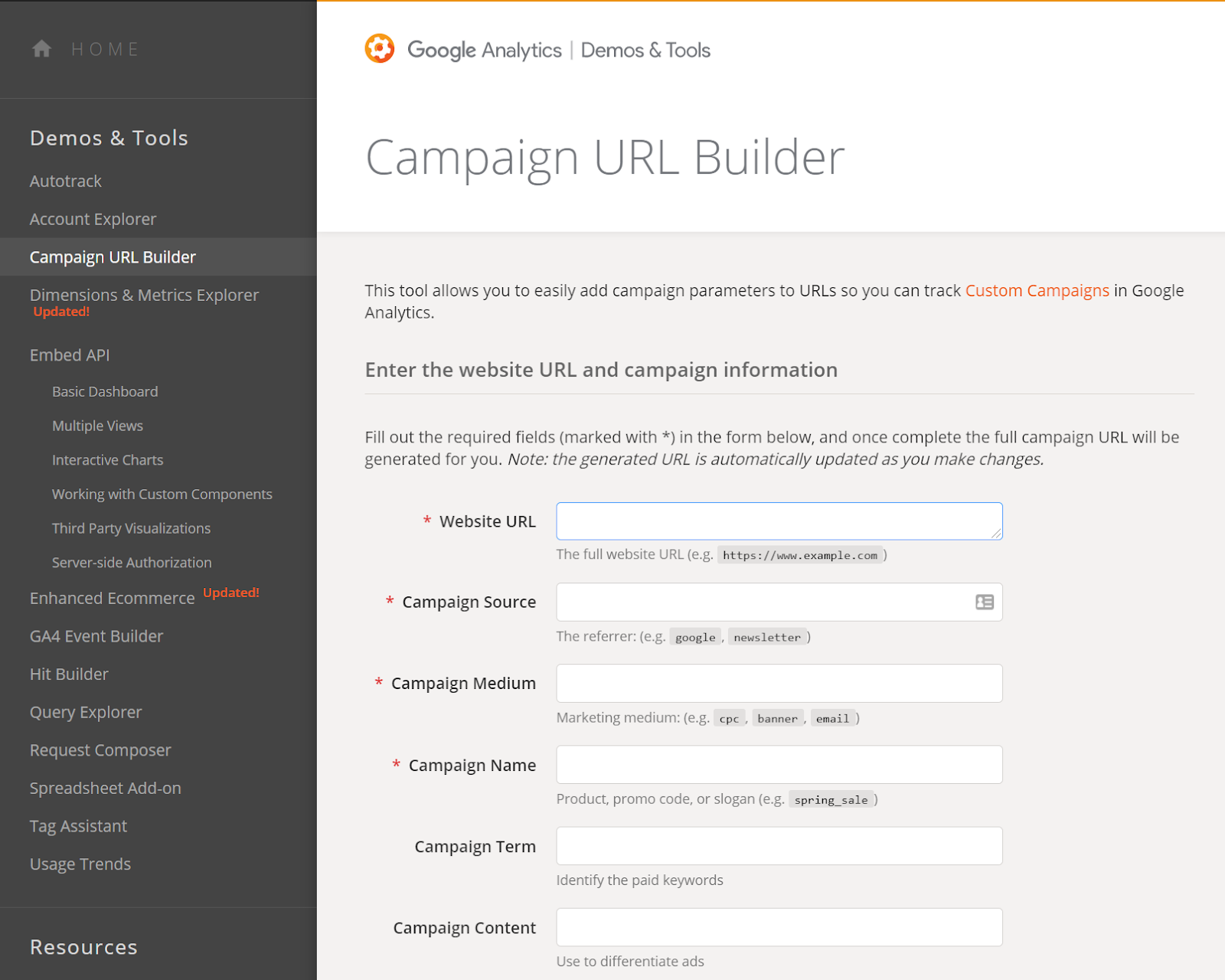1225x980 pixels.
Task: Focus the Campaign Term input field
Action: click(x=779, y=846)
